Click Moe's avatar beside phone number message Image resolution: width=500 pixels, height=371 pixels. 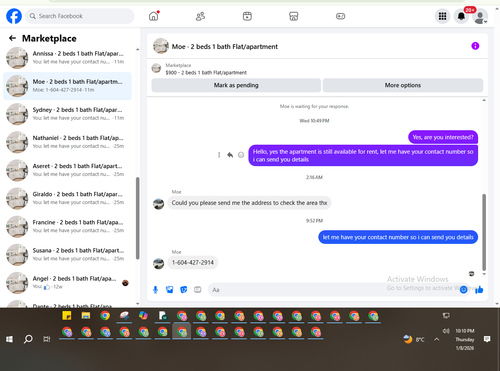tap(158, 263)
